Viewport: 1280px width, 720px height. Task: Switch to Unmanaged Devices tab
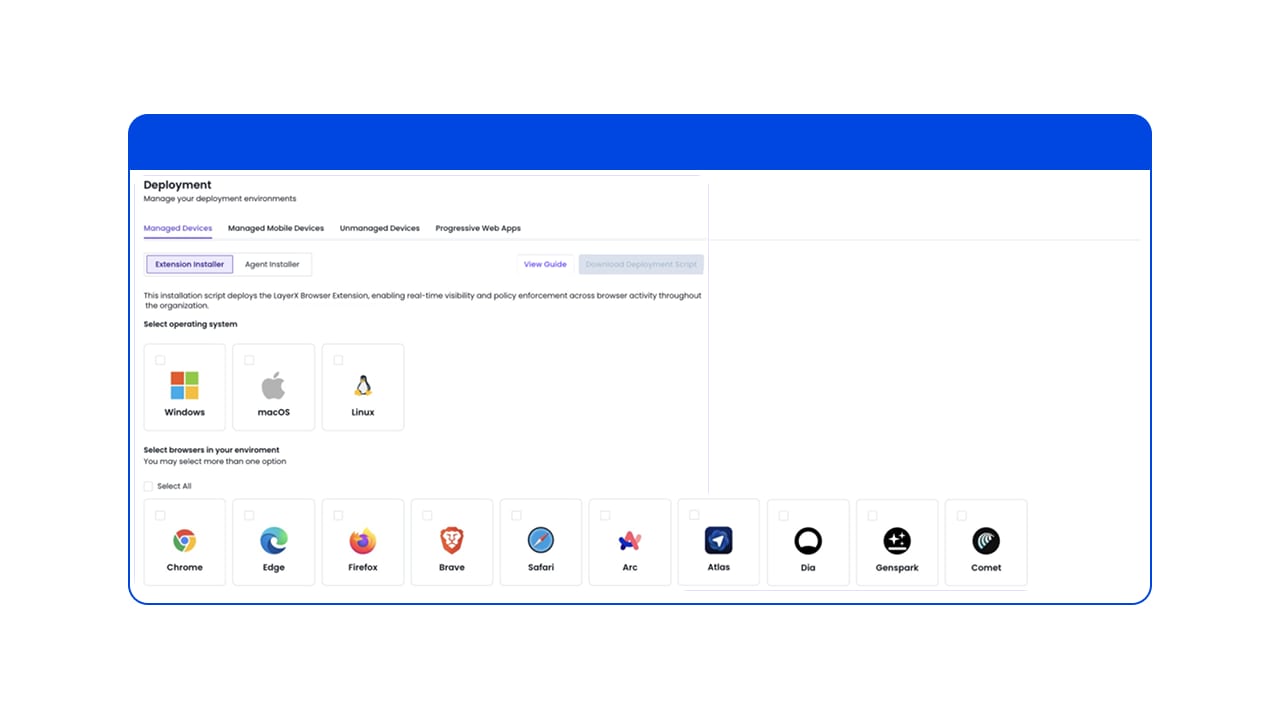[380, 228]
